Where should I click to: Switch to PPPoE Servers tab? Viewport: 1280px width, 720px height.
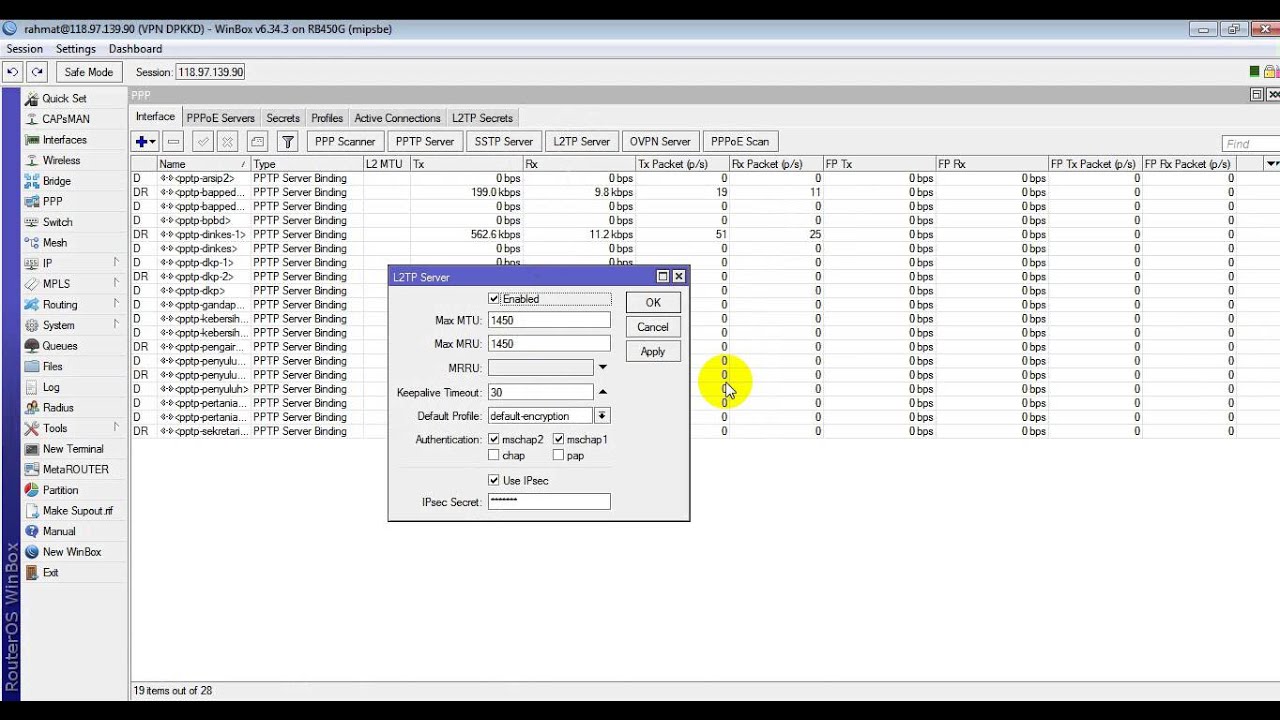tap(221, 118)
